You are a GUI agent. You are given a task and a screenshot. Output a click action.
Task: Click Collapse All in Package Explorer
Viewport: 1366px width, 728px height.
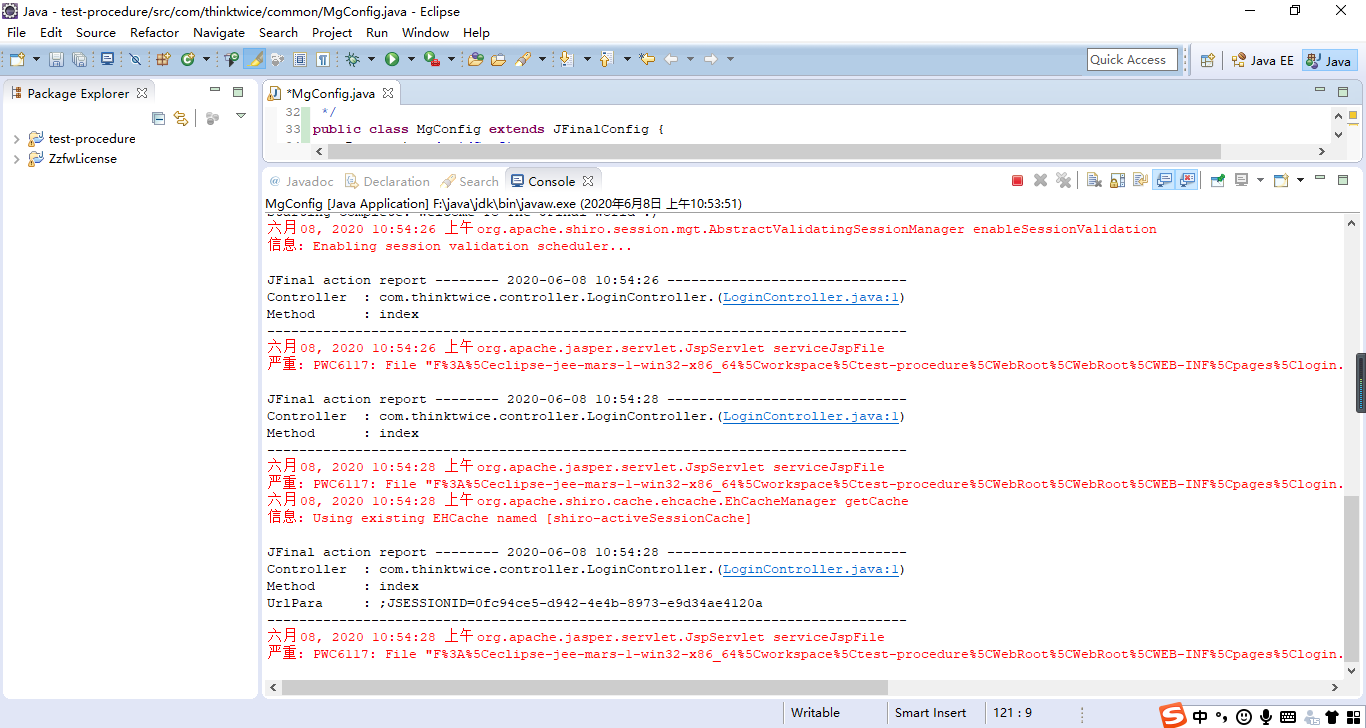coord(158,118)
